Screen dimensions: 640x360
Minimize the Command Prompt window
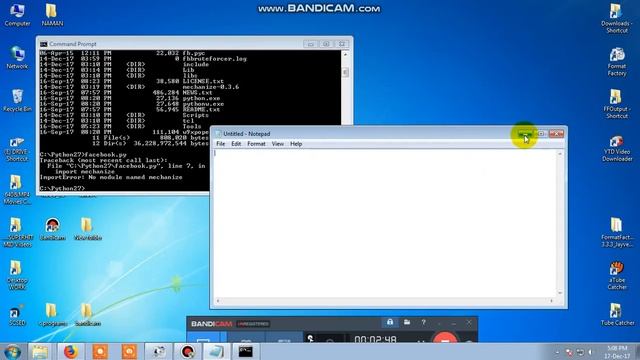coord(311,44)
